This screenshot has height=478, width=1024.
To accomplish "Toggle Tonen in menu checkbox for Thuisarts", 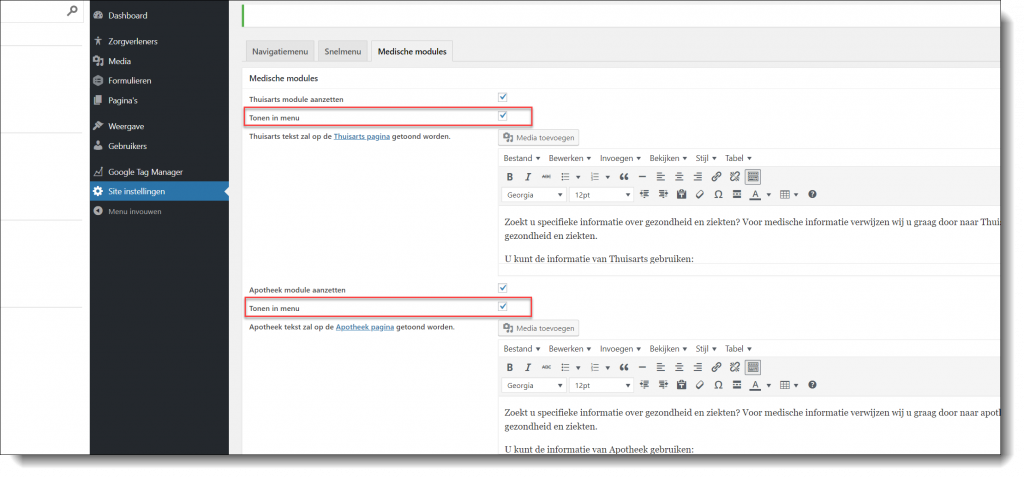I will pyautogui.click(x=503, y=116).
